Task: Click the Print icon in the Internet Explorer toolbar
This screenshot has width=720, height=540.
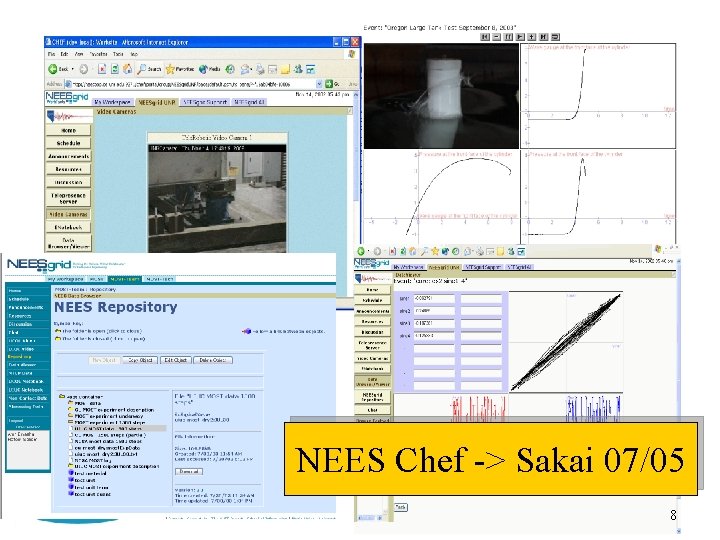Action: point(260,69)
